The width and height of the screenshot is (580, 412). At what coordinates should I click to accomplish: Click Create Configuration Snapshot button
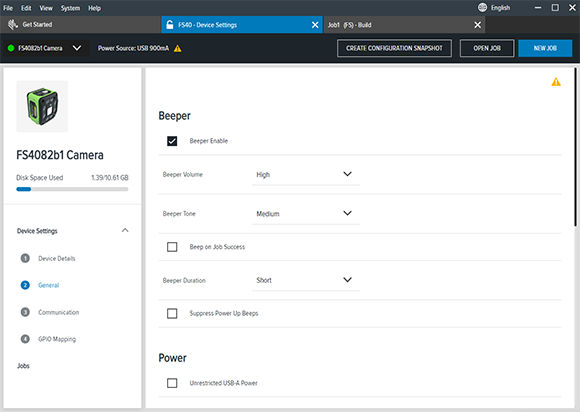(x=394, y=48)
